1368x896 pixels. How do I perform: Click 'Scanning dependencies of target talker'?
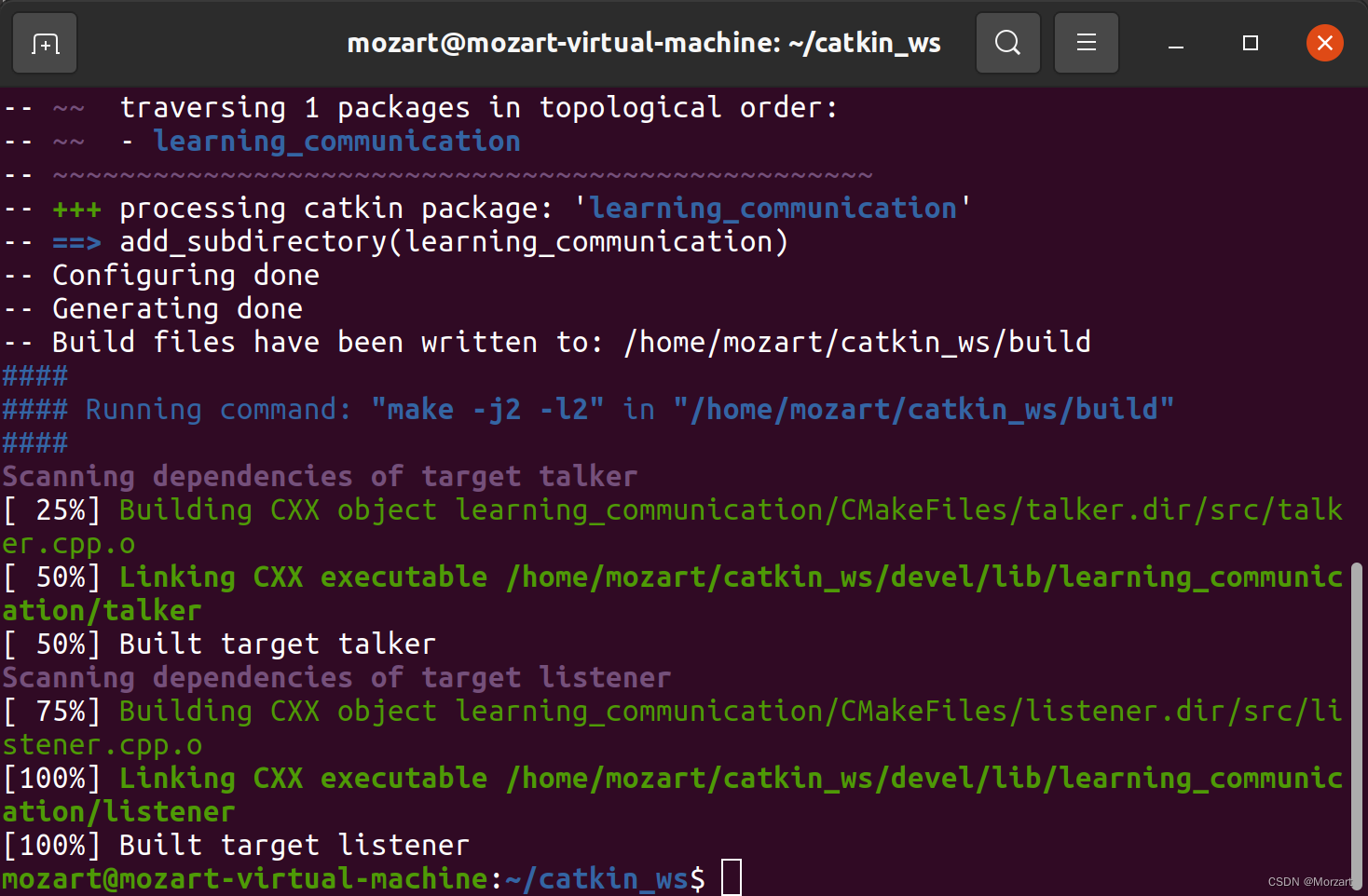point(320,477)
